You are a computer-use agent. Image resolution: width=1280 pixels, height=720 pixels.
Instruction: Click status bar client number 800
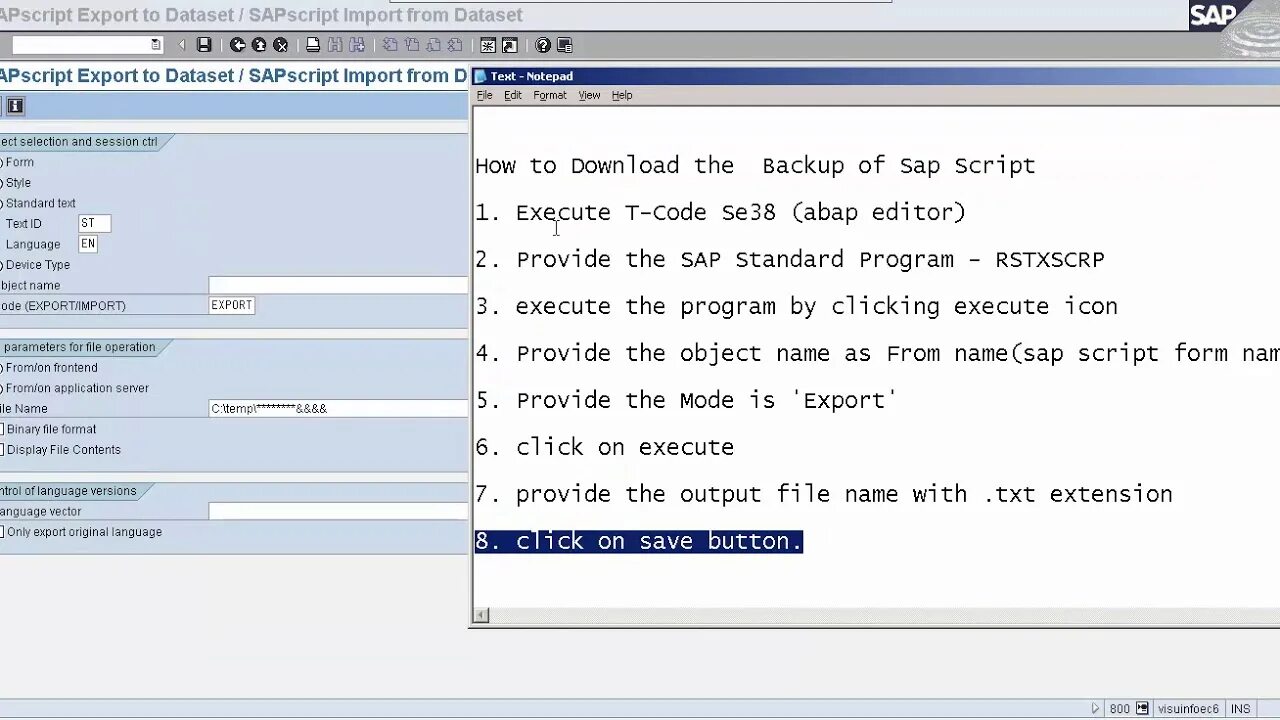tap(1120, 709)
